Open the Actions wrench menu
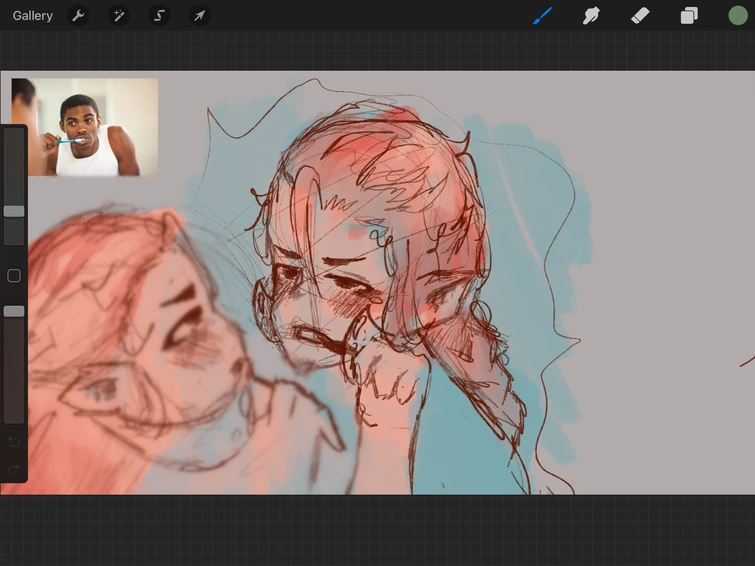Image resolution: width=755 pixels, height=566 pixels. coord(77,16)
